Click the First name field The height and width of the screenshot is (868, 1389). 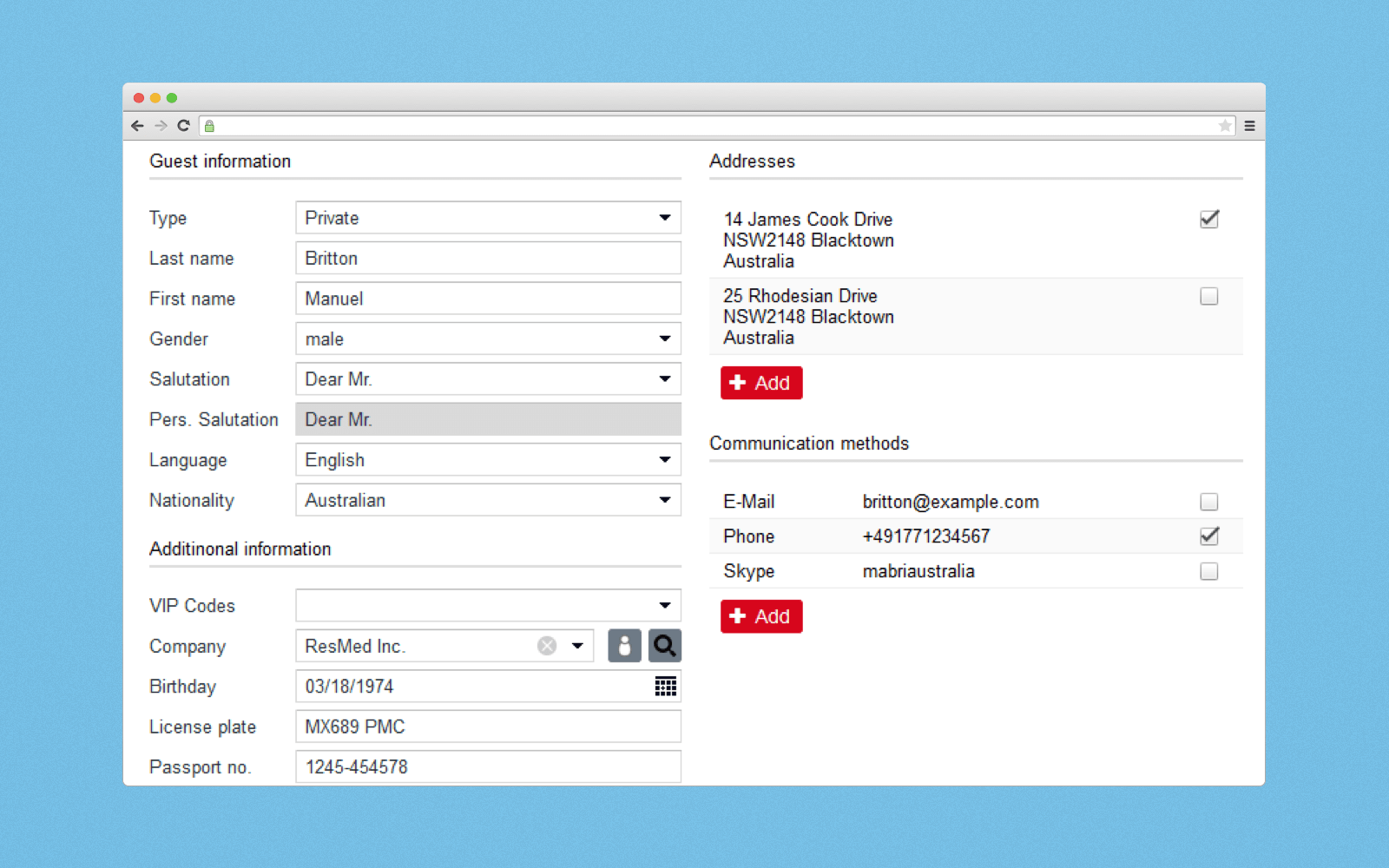(488, 299)
